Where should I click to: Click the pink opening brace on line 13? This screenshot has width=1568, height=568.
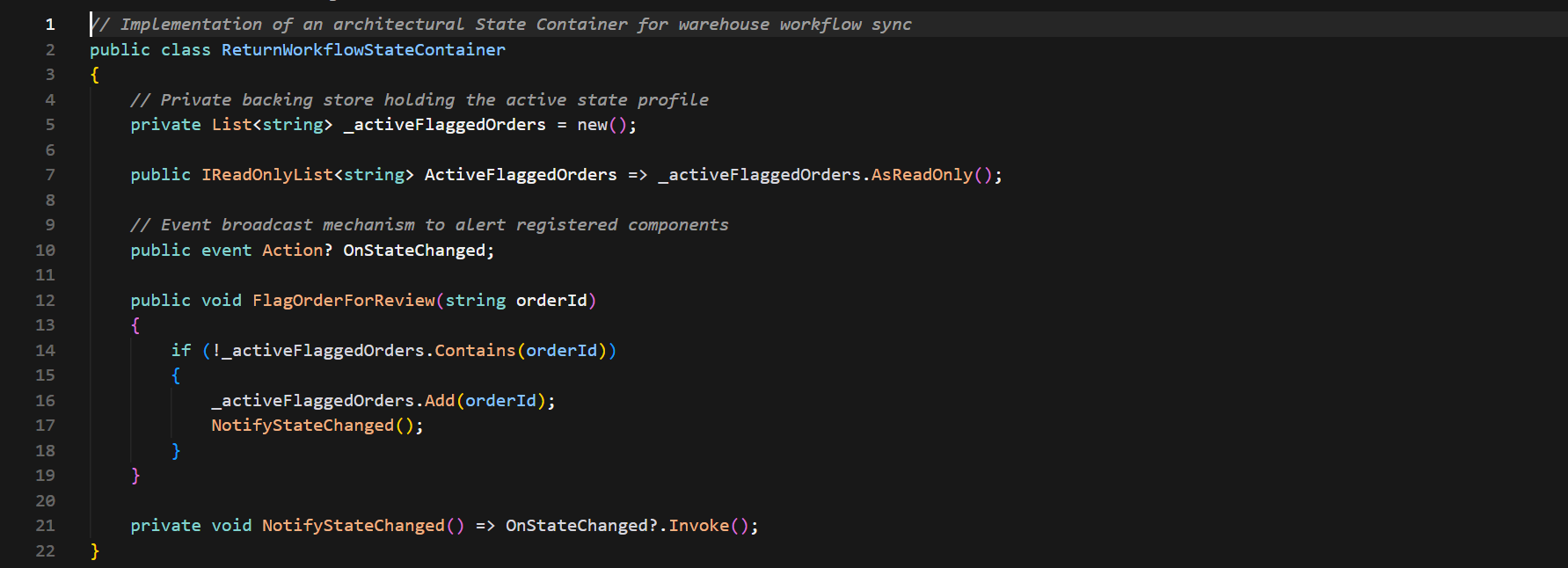pyautogui.click(x=135, y=325)
